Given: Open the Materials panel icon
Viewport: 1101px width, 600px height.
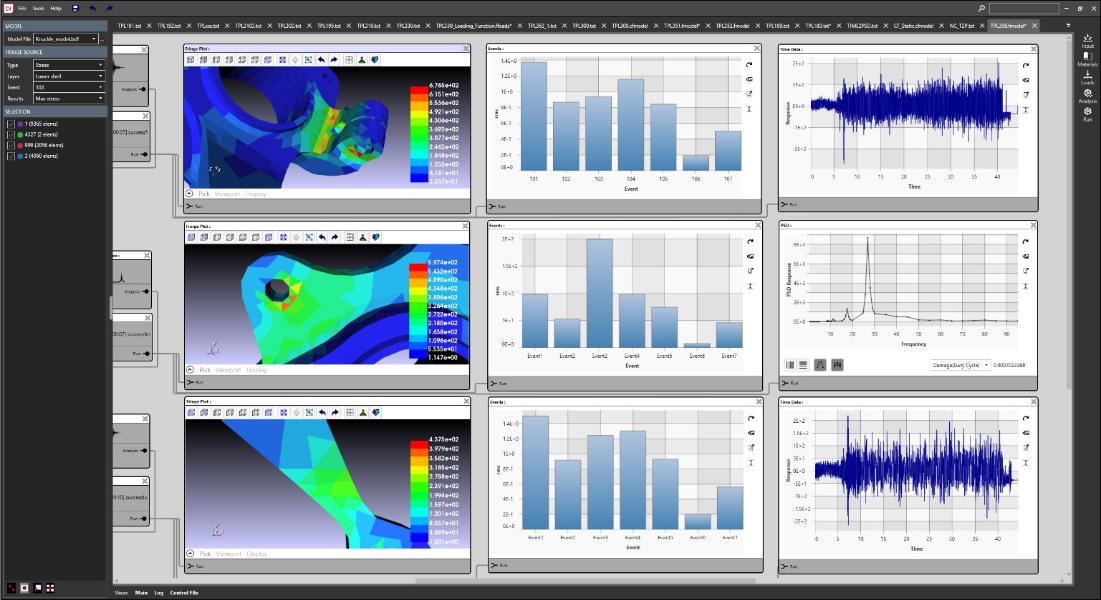Looking at the screenshot, I should point(1087,59).
